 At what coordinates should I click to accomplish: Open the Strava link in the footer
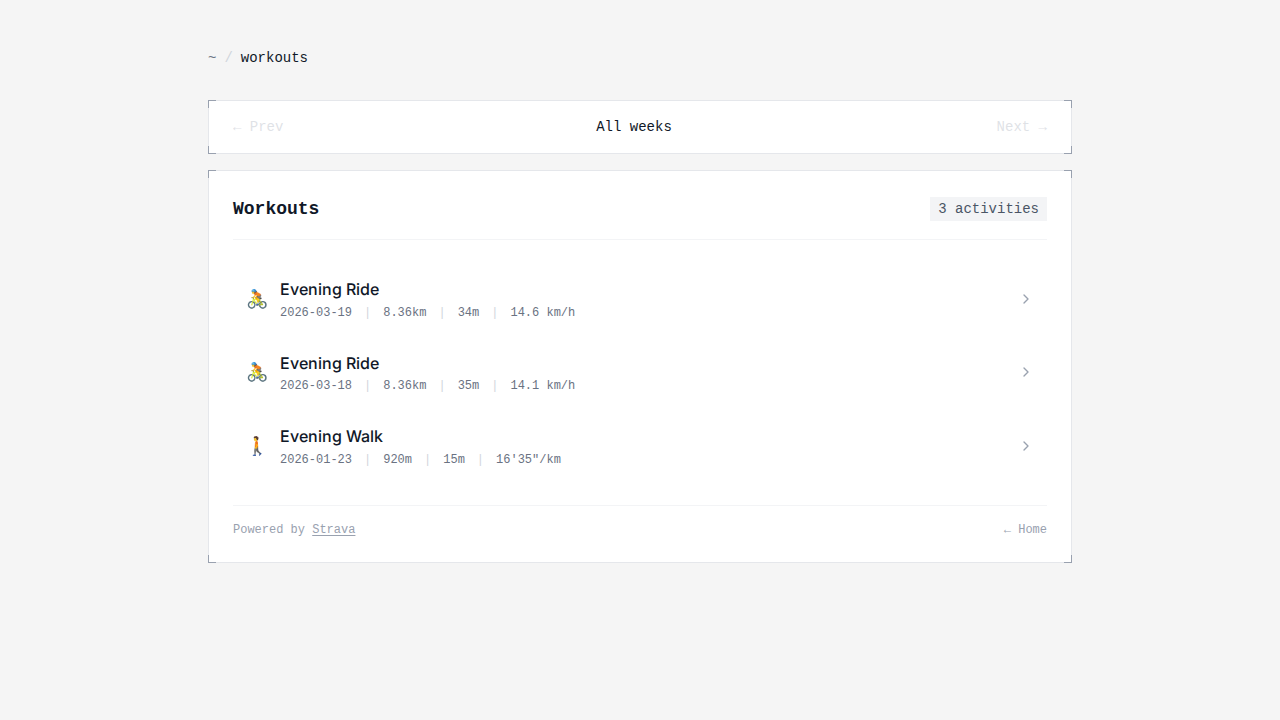coord(333,530)
